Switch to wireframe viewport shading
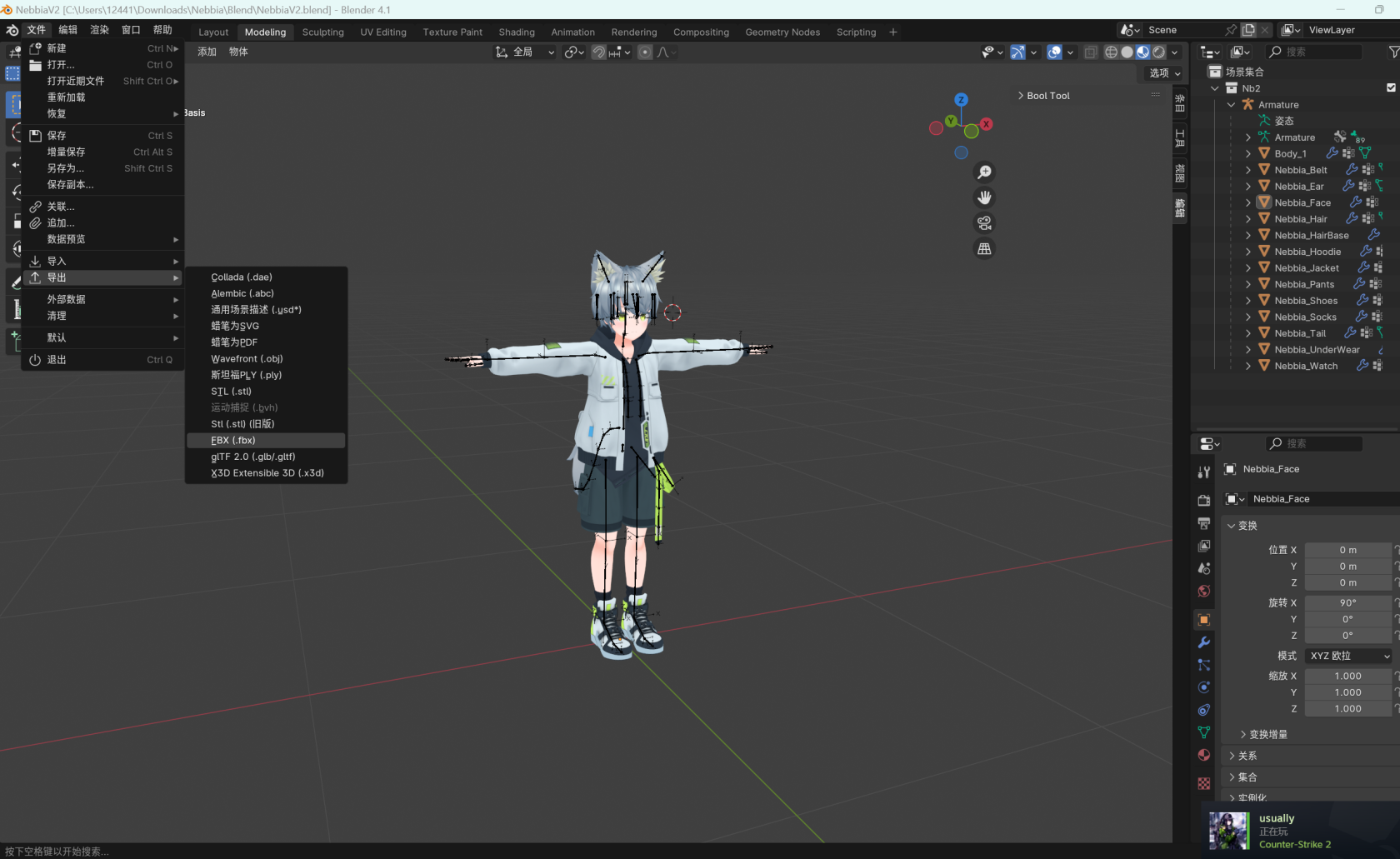 1111,52
